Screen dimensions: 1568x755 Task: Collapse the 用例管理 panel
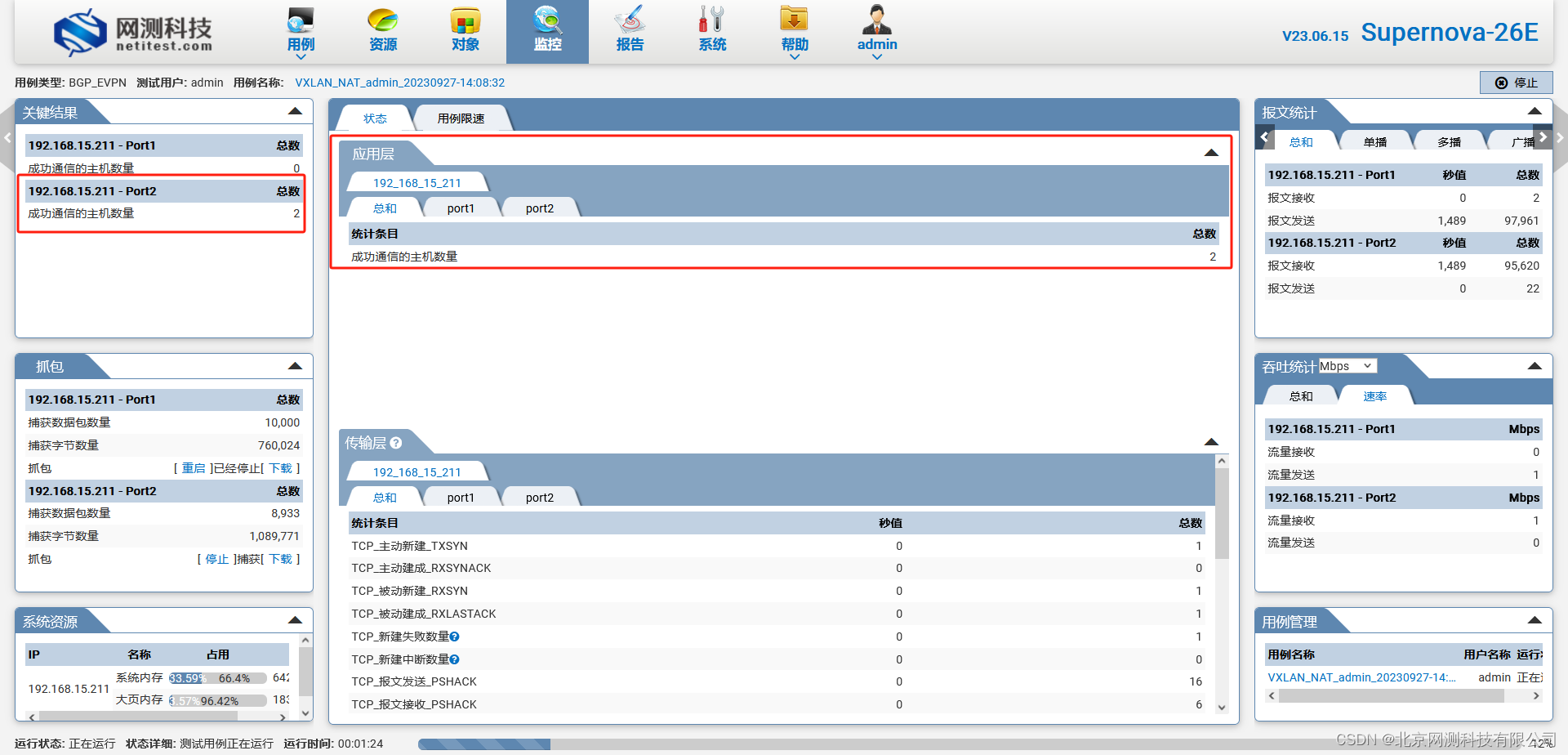pos(1535,620)
